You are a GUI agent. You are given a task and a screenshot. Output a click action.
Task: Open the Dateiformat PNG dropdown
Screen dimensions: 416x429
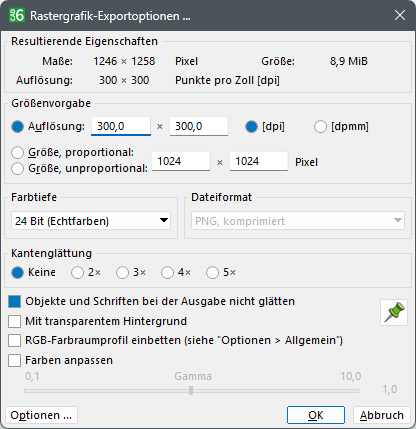(x=298, y=220)
